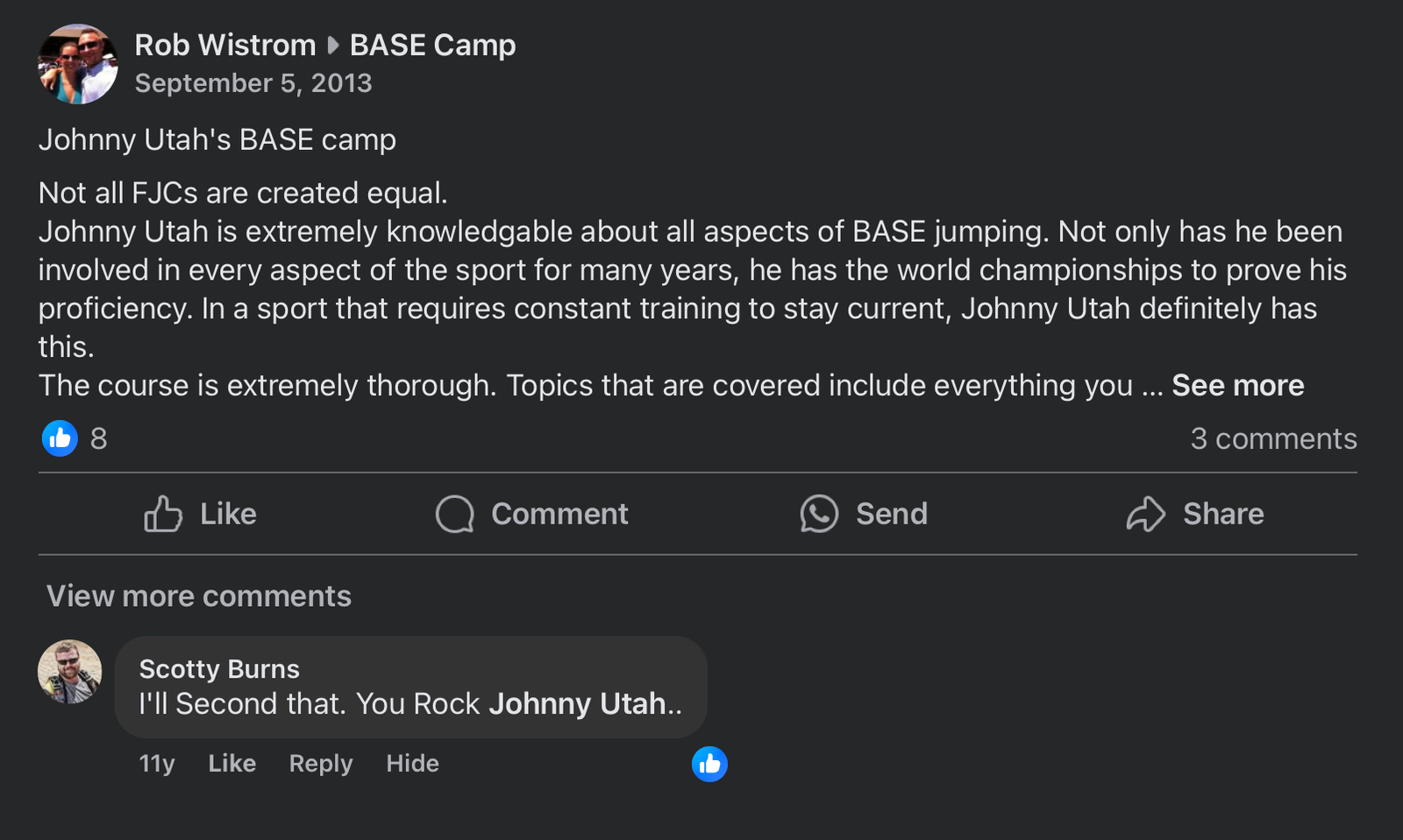Click the thumbs-up Like icon under the post

click(x=163, y=514)
